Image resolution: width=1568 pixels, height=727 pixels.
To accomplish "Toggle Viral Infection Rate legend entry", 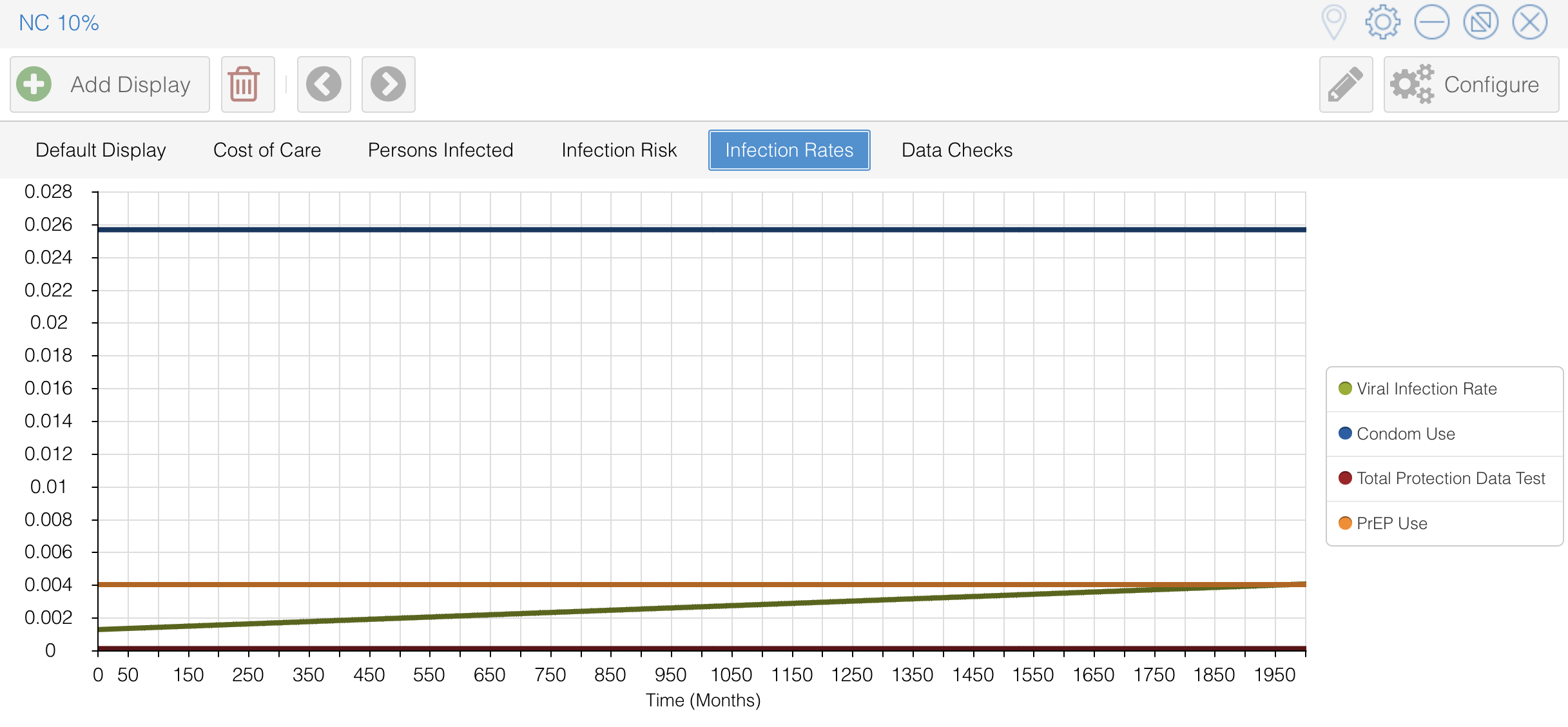I will tap(1444, 389).
